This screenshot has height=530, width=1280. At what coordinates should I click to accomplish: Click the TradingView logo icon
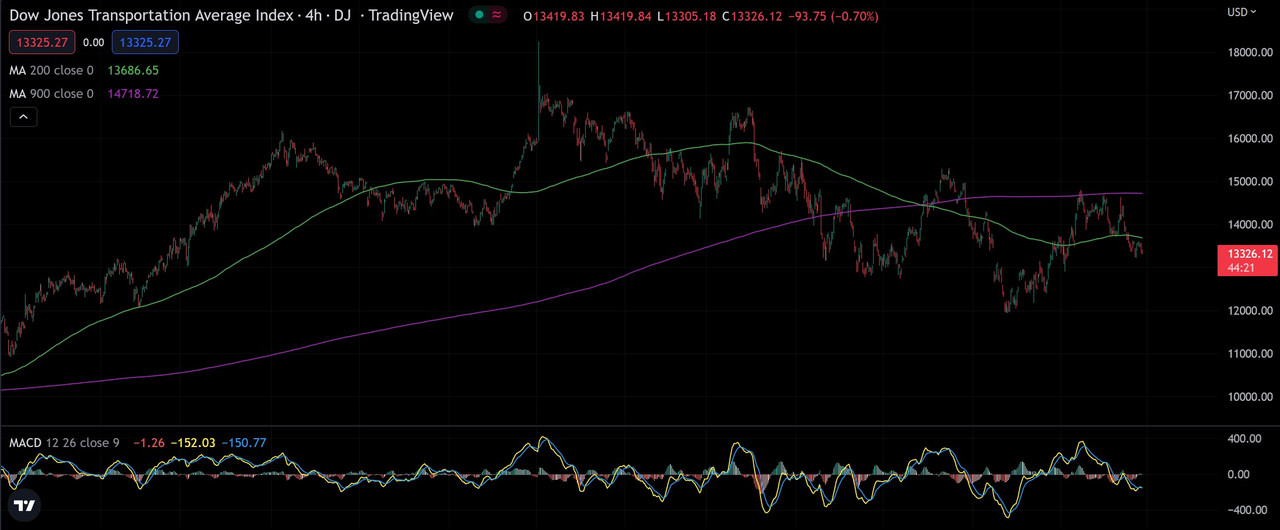26,506
